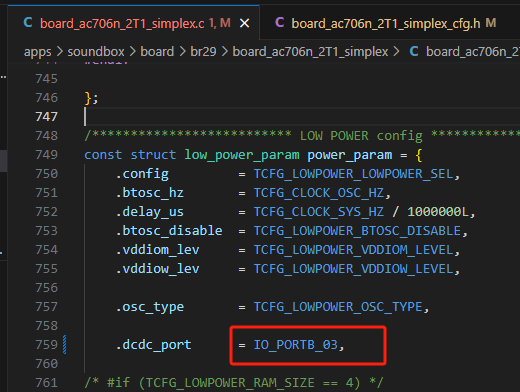Open file name breadcrumb at path end
Viewport: 520px width, 392px height.
(x=472, y=52)
